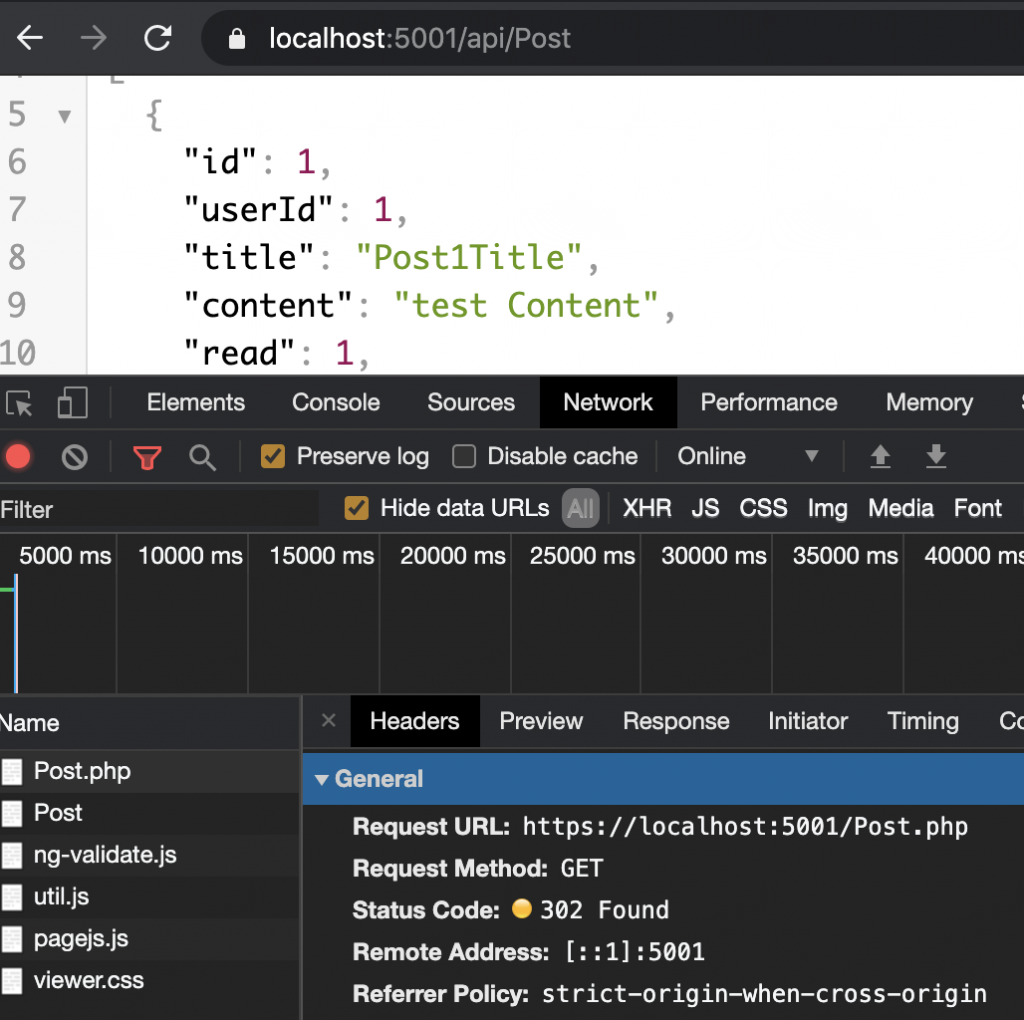Activate the inspect element picker icon
Image resolution: width=1024 pixels, height=1020 pixels.
[20, 403]
